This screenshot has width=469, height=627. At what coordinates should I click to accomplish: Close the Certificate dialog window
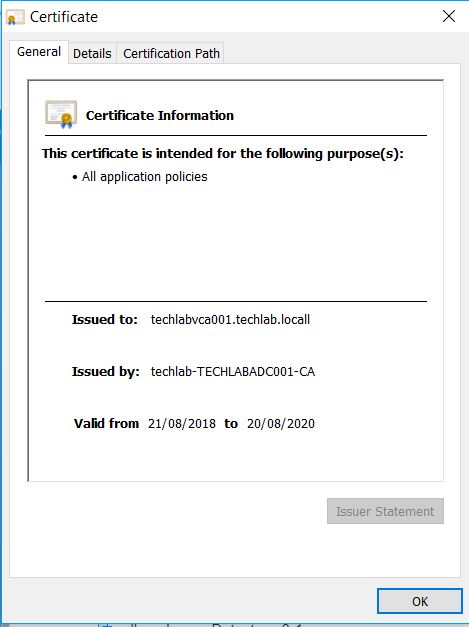point(449,16)
